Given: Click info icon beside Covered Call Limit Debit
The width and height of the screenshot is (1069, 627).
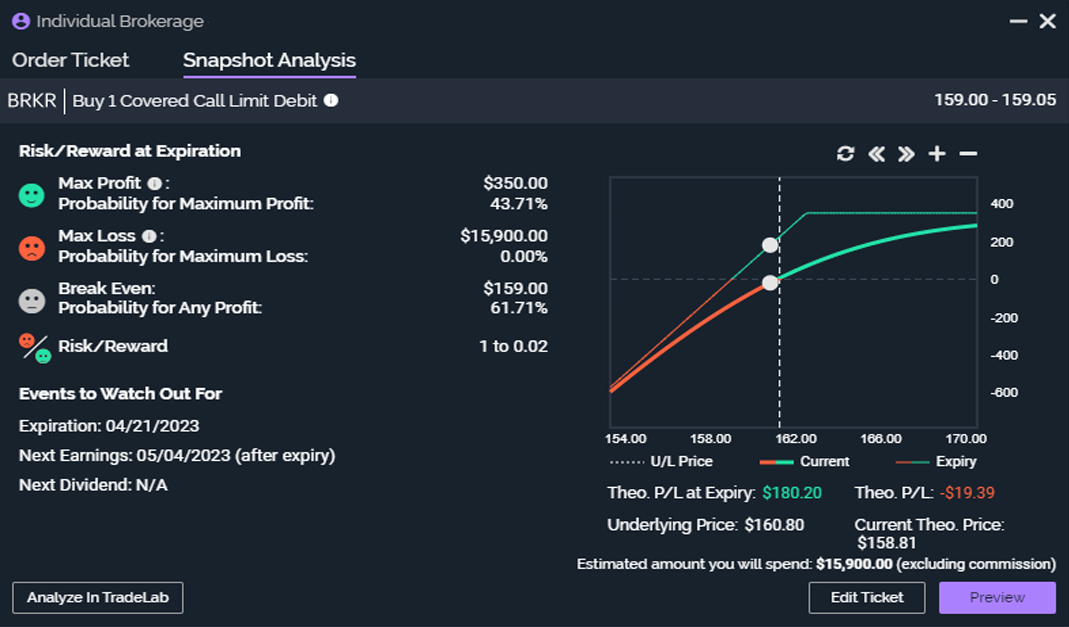Looking at the screenshot, I should (331, 101).
